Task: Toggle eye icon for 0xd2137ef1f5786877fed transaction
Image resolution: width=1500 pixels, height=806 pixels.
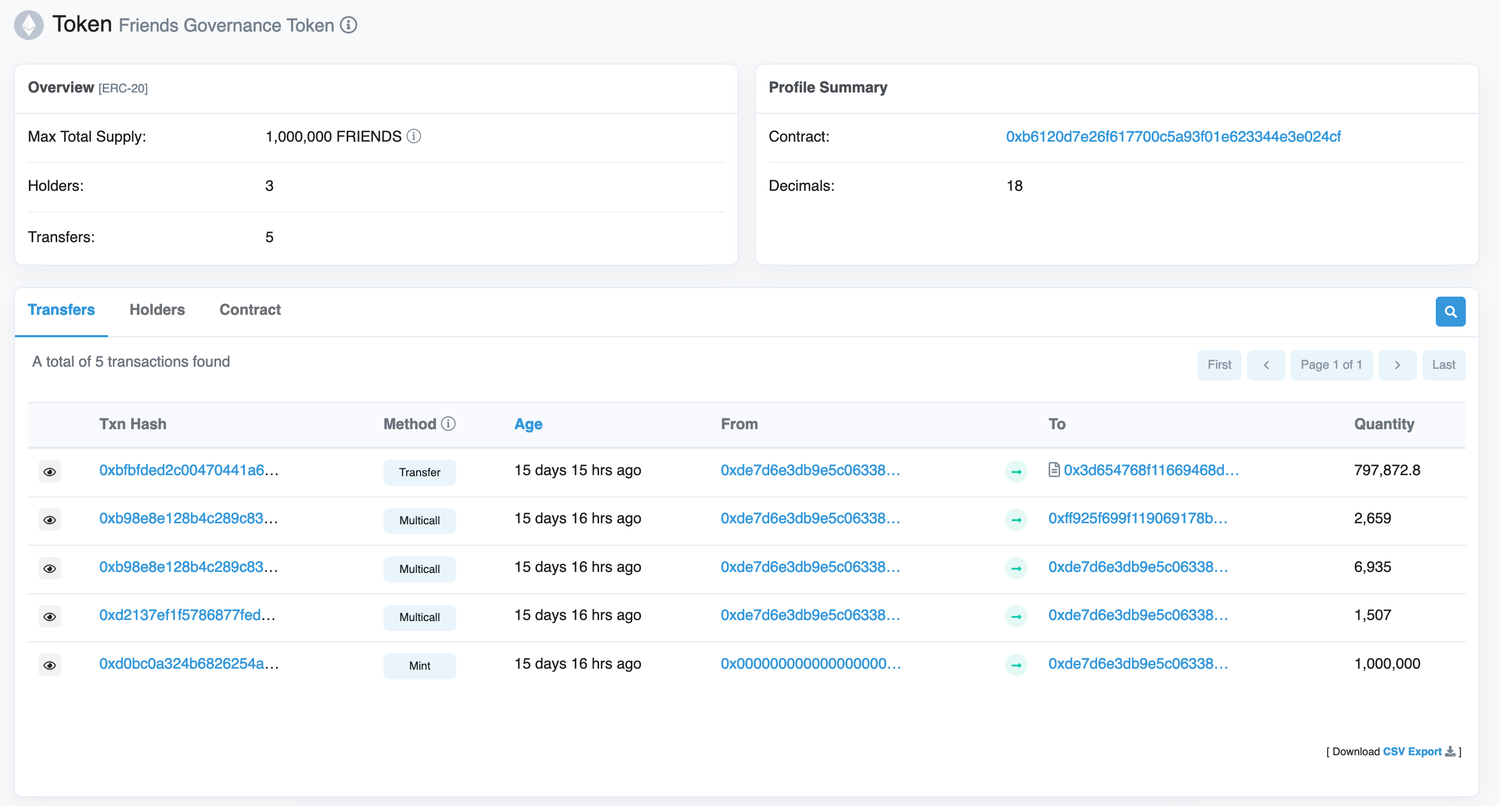Action: click(50, 616)
